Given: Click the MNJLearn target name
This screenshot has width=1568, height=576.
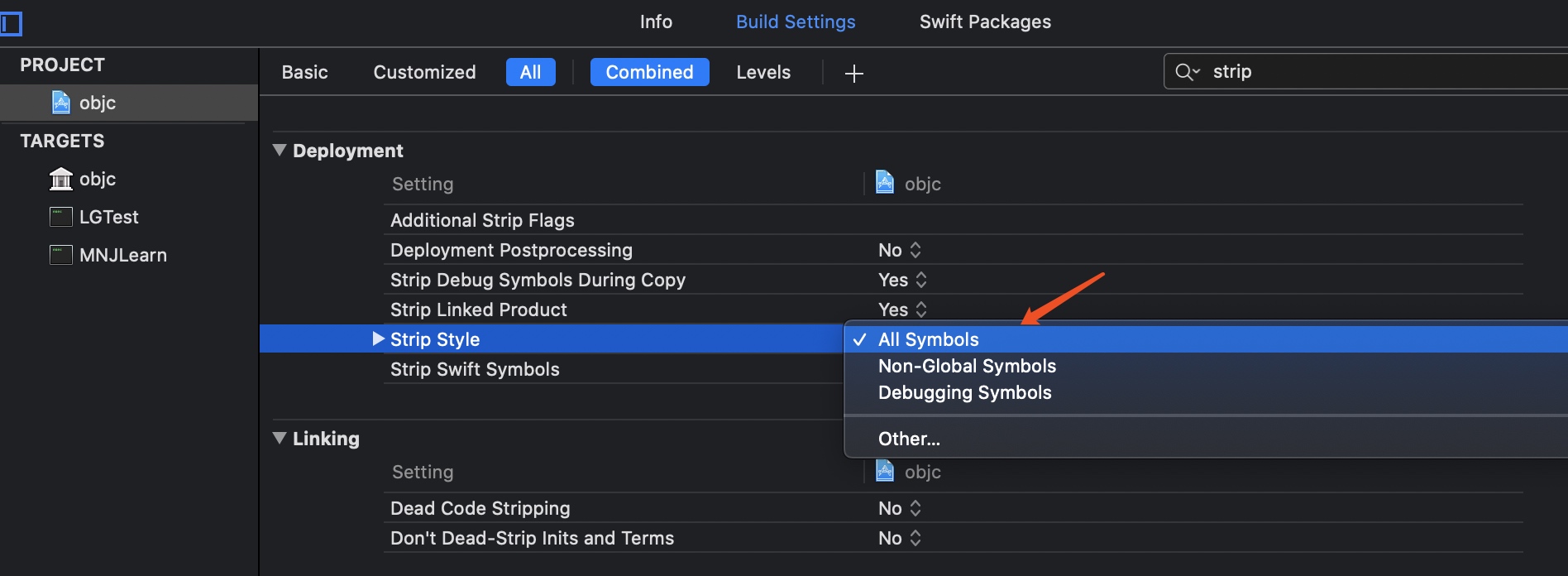Looking at the screenshot, I should pos(123,255).
